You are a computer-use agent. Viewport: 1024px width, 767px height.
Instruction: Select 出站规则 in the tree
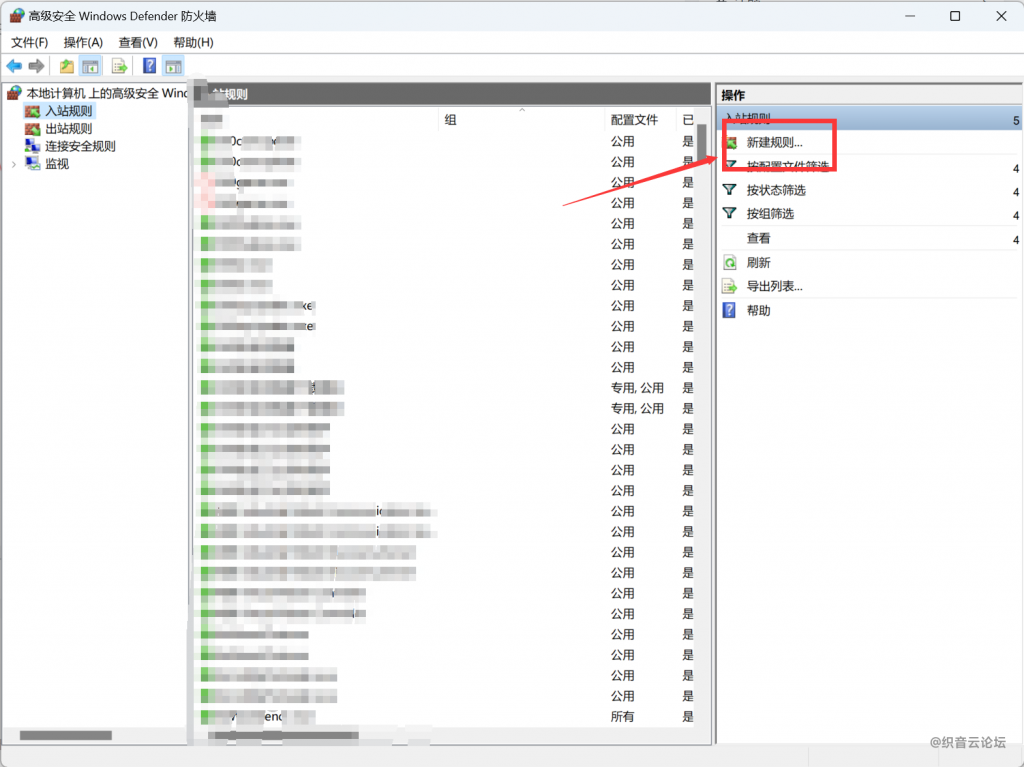pos(69,129)
